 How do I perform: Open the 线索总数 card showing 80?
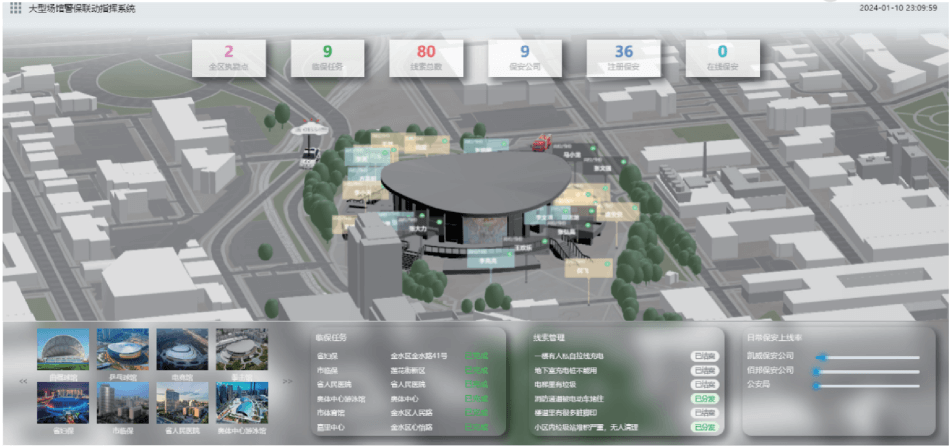pos(426,57)
